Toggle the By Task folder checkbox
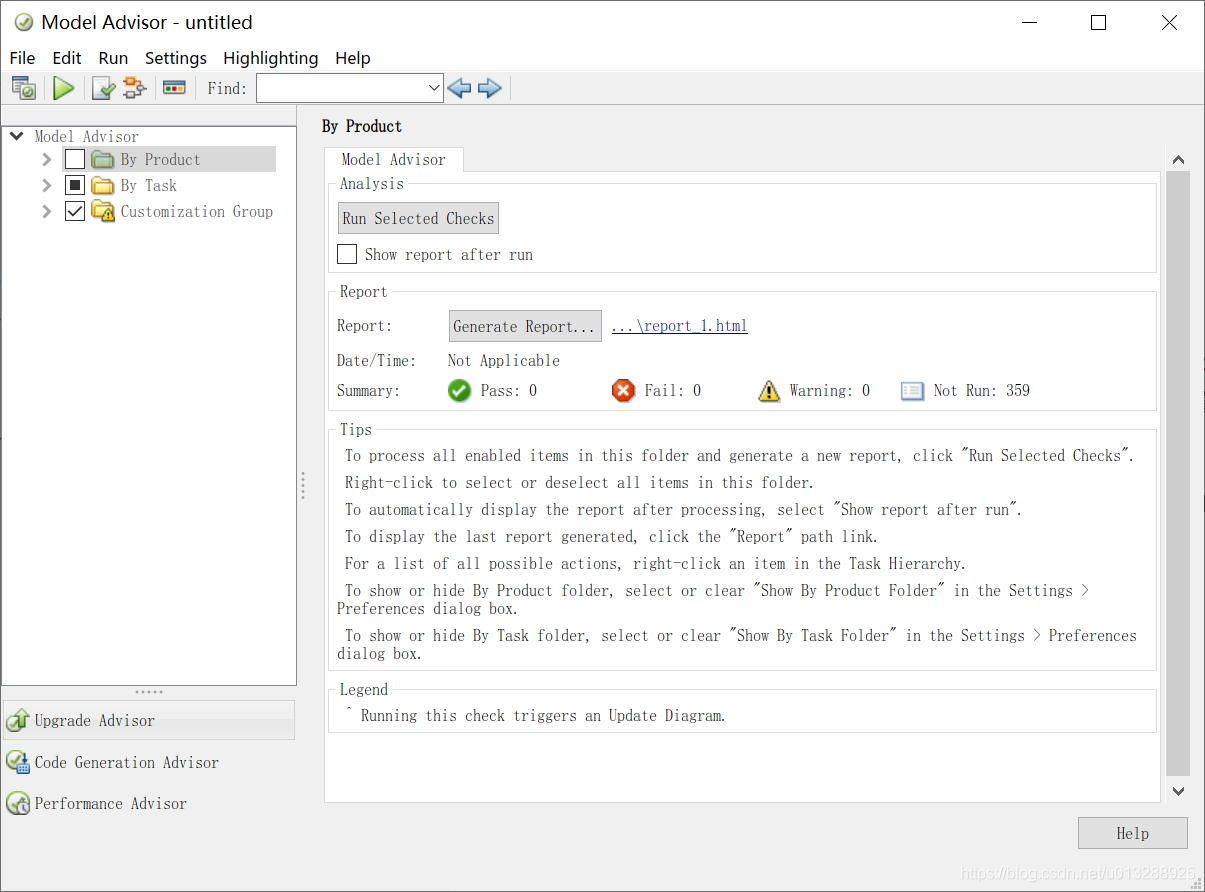 (x=75, y=185)
